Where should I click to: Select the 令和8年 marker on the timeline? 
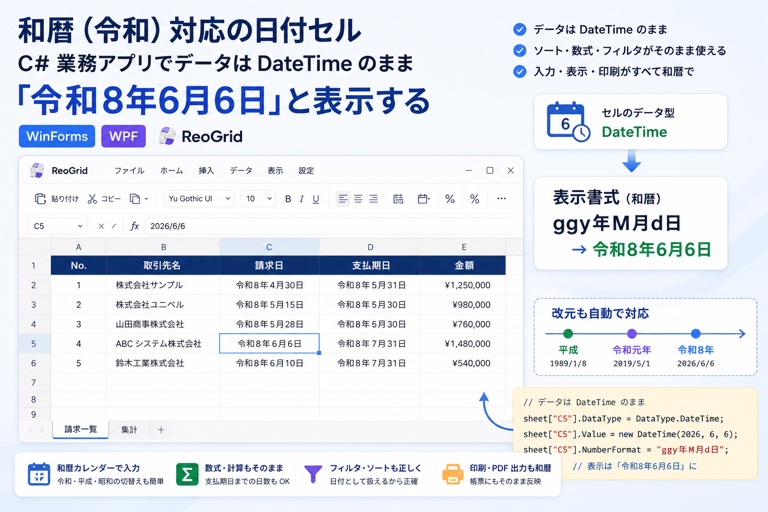696,334
